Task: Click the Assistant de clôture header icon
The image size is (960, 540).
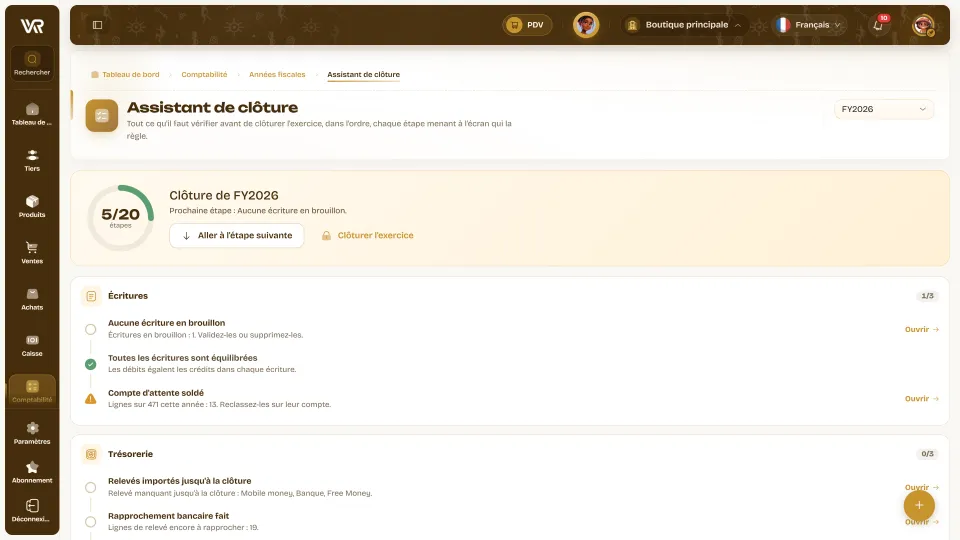Action: click(102, 116)
